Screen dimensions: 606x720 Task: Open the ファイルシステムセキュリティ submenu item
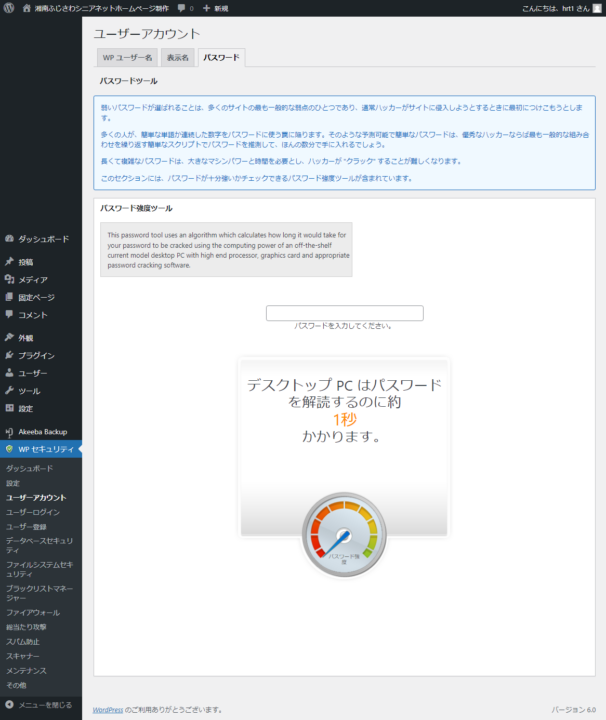[x=39, y=569]
